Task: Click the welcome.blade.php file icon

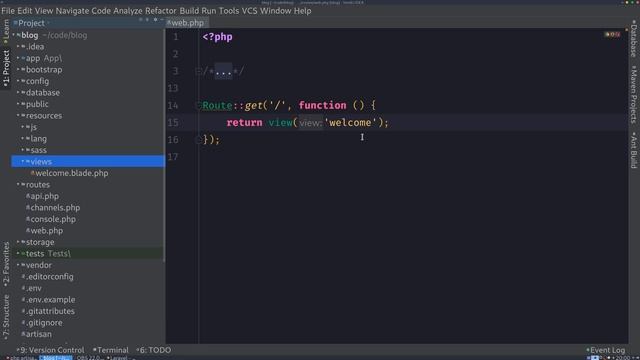Action: tap(33, 173)
